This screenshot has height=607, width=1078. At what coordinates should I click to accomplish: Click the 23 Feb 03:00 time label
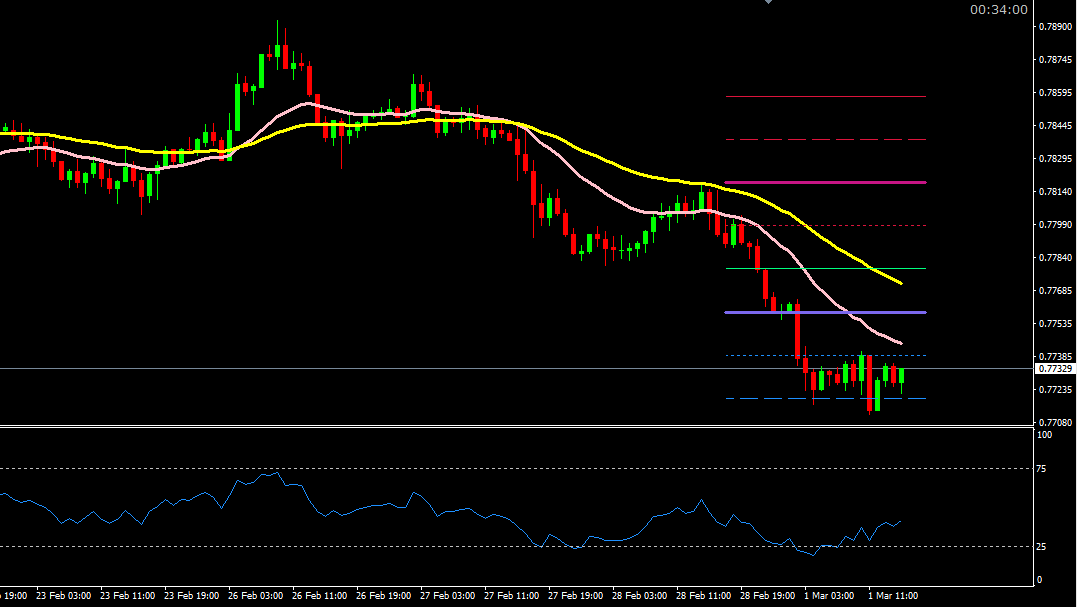pos(63,596)
